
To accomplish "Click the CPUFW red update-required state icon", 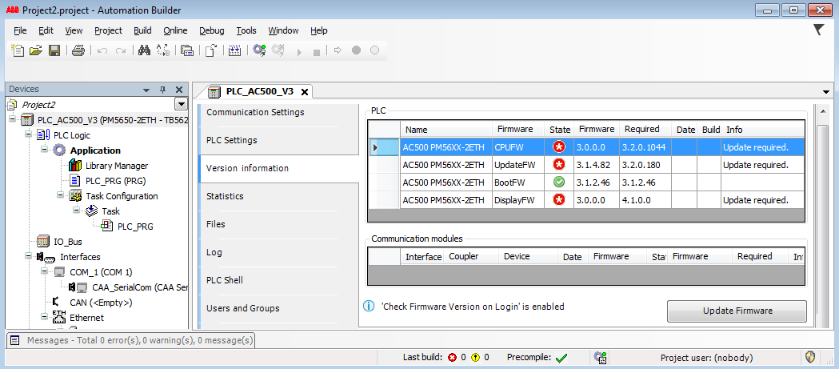I will pos(559,147).
